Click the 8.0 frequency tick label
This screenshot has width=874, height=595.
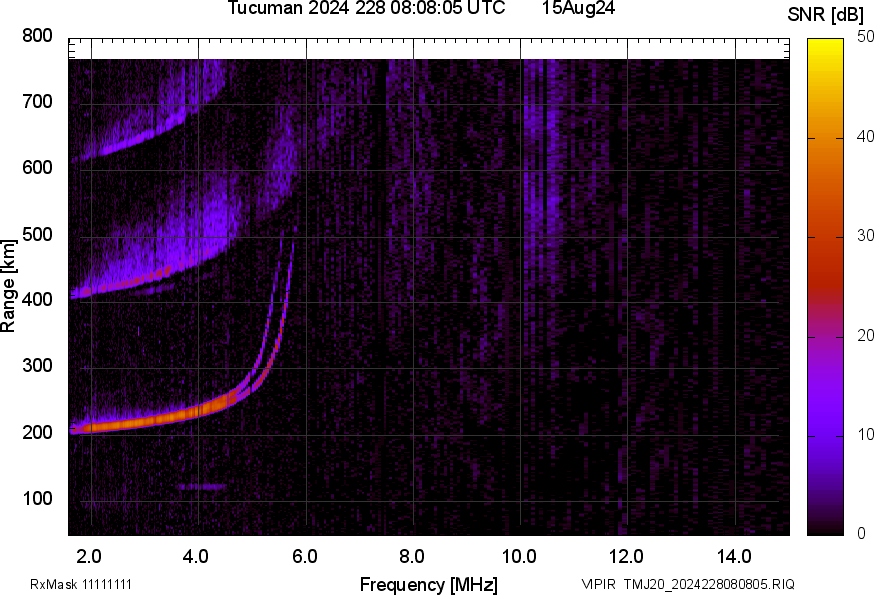(412, 557)
